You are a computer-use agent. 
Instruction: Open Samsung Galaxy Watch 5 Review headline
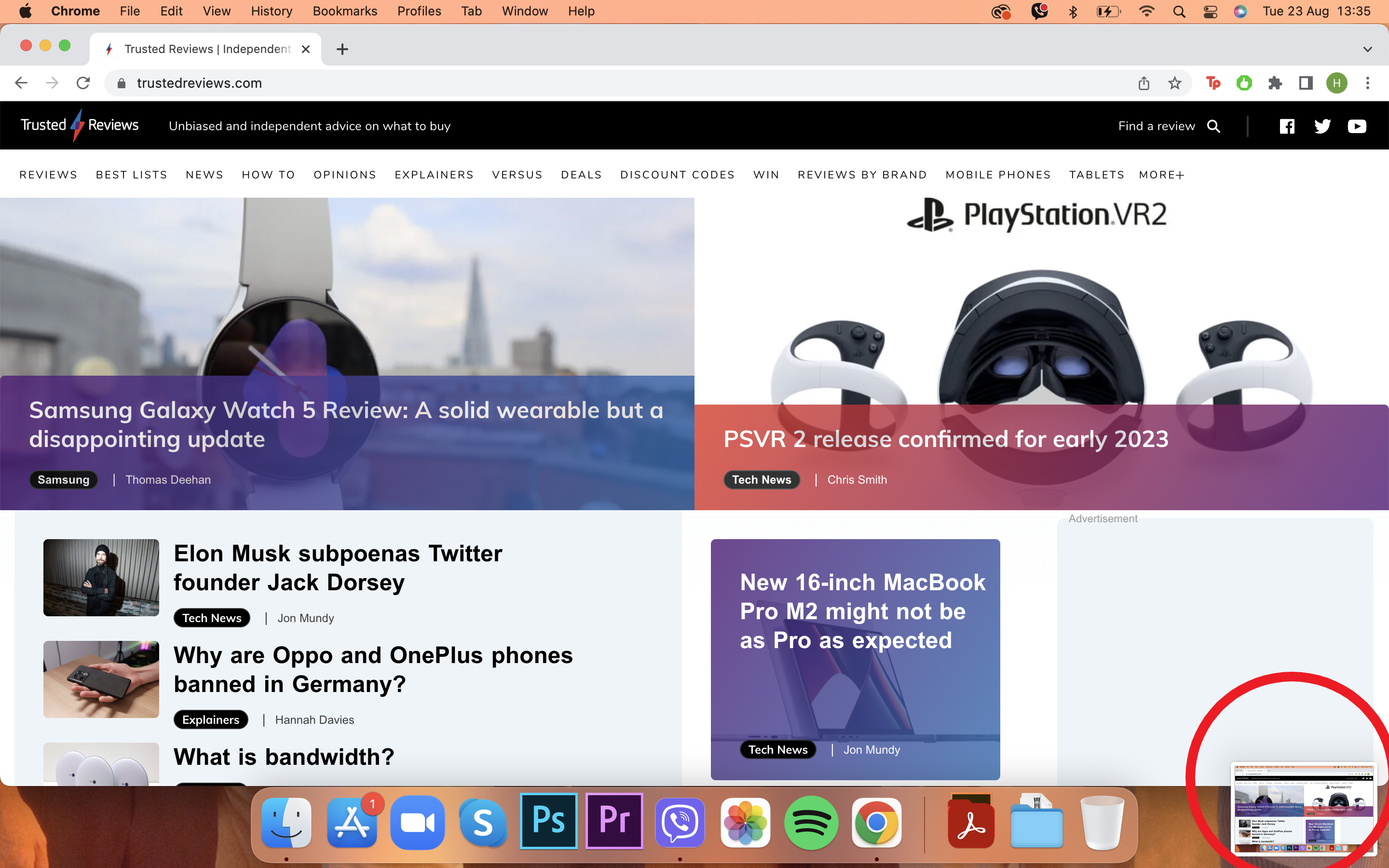(x=346, y=425)
